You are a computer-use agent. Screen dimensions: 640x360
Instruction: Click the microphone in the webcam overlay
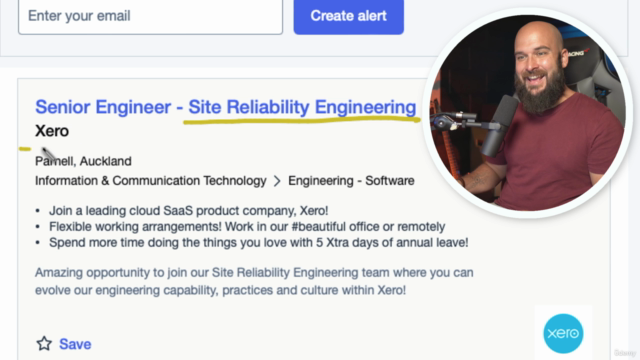click(498, 124)
